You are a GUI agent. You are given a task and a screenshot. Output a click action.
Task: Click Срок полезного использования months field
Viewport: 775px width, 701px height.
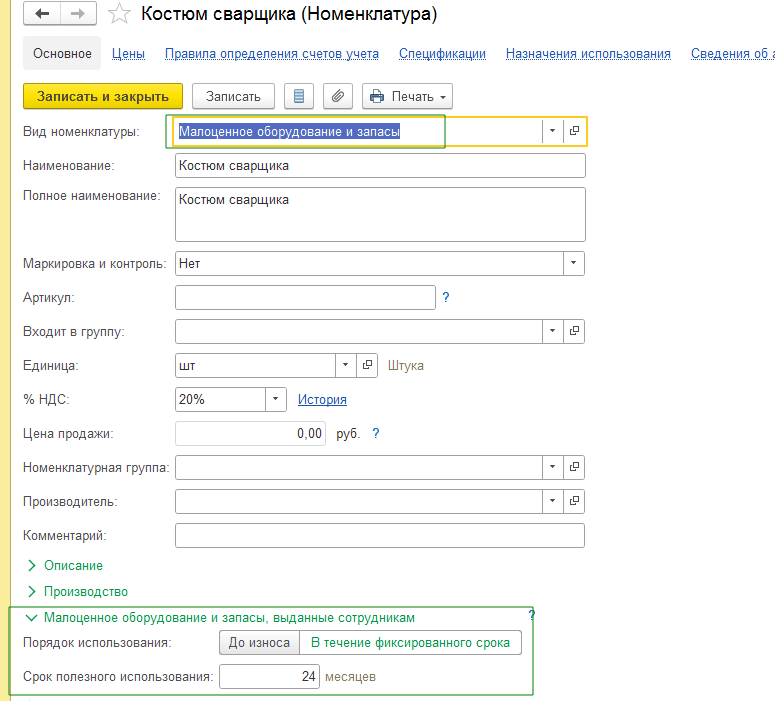pyautogui.click(x=269, y=676)
